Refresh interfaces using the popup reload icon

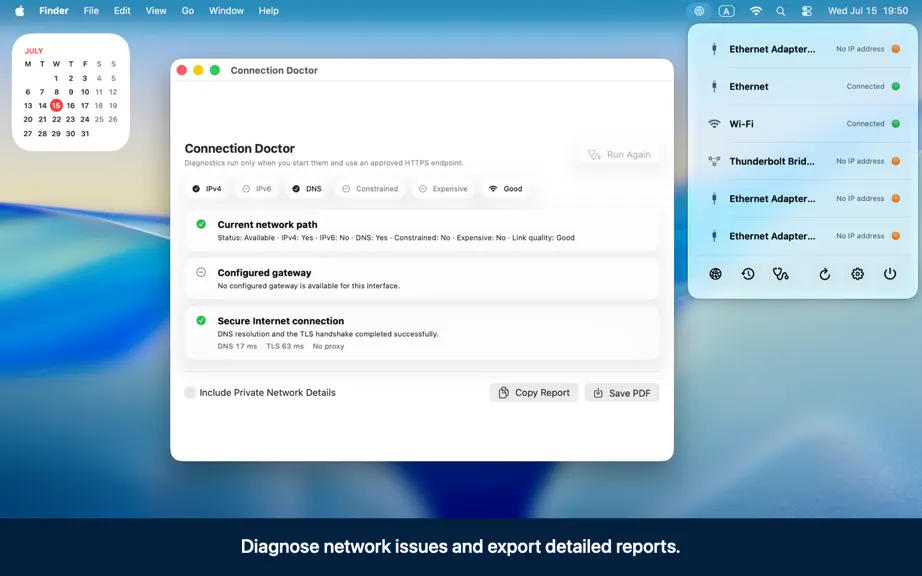(x=824, y=274)
